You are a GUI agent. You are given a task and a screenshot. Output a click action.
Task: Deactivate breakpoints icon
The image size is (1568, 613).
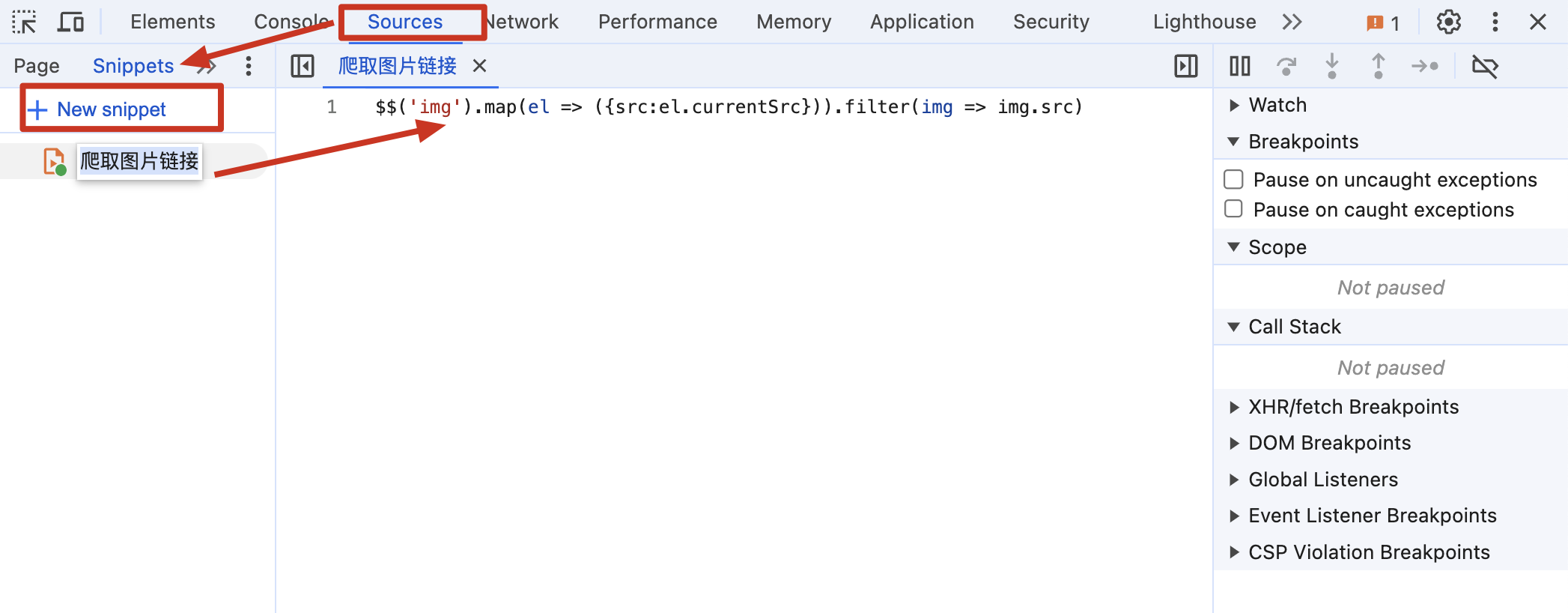tap(1484, 67)
